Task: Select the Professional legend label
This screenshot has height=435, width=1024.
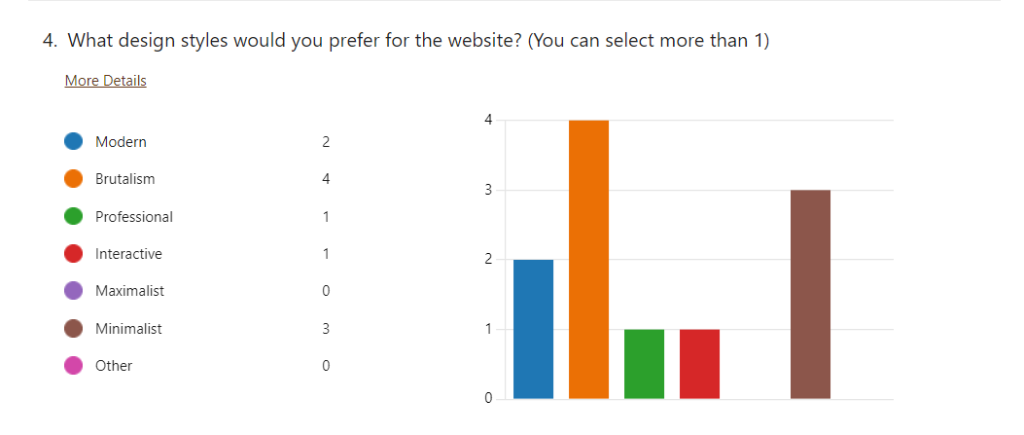Action: tap(134, 217)
